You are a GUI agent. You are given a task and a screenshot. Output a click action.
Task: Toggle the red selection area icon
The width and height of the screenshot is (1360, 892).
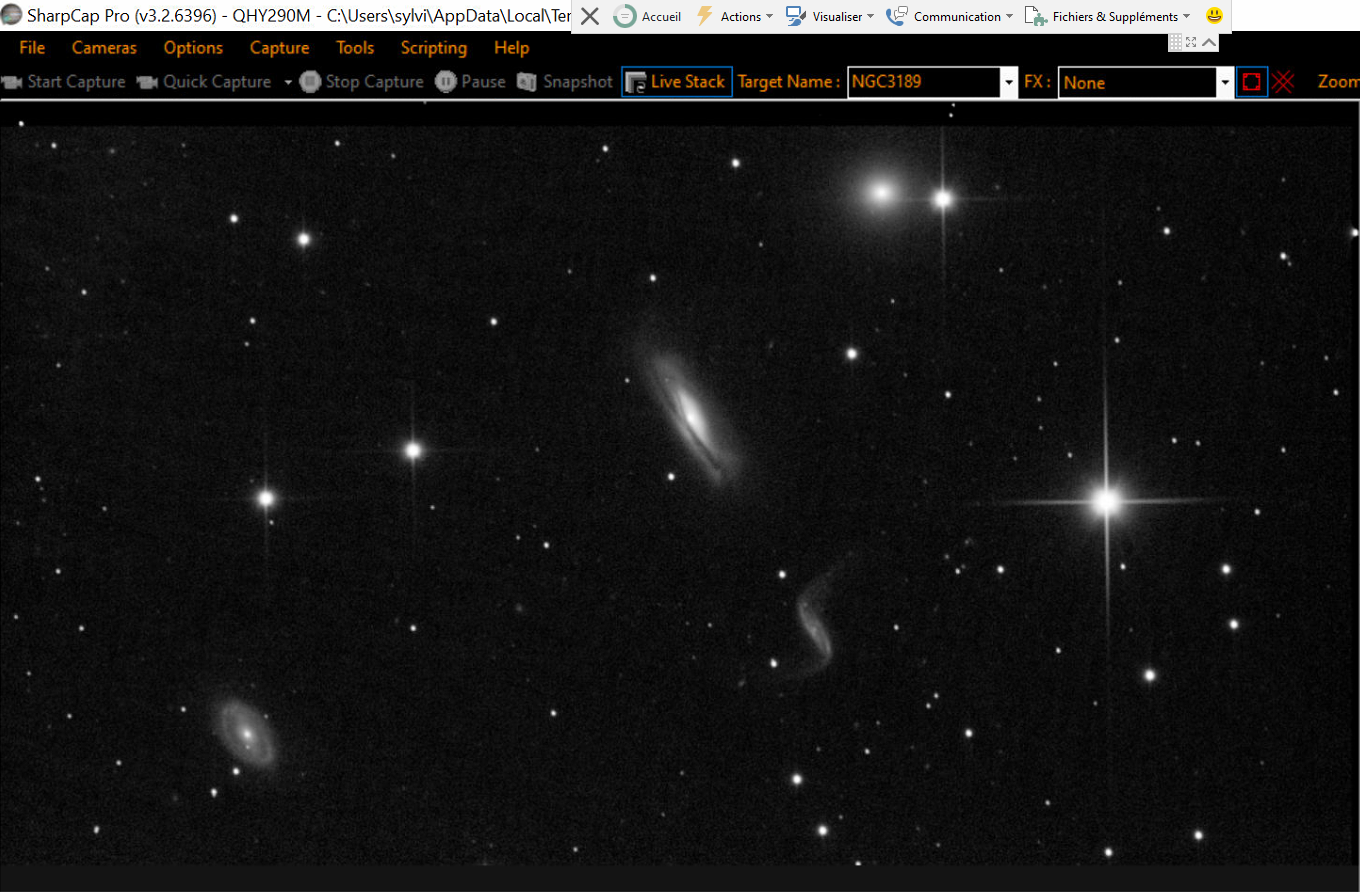pyautogui.click(x=1251, y=82)
